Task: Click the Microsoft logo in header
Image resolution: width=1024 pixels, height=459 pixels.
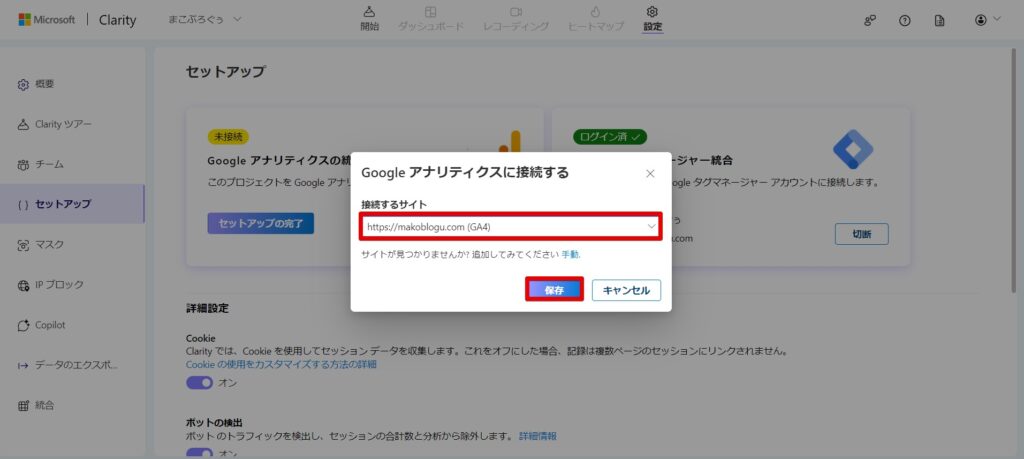Action: [46, 20]
